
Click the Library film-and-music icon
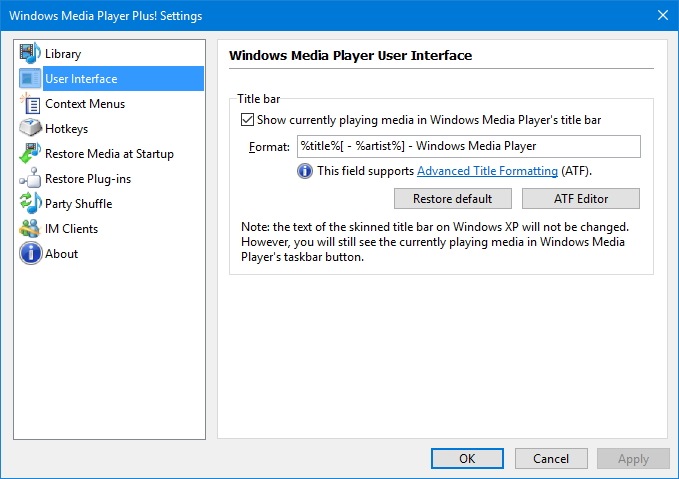[30, 53]
